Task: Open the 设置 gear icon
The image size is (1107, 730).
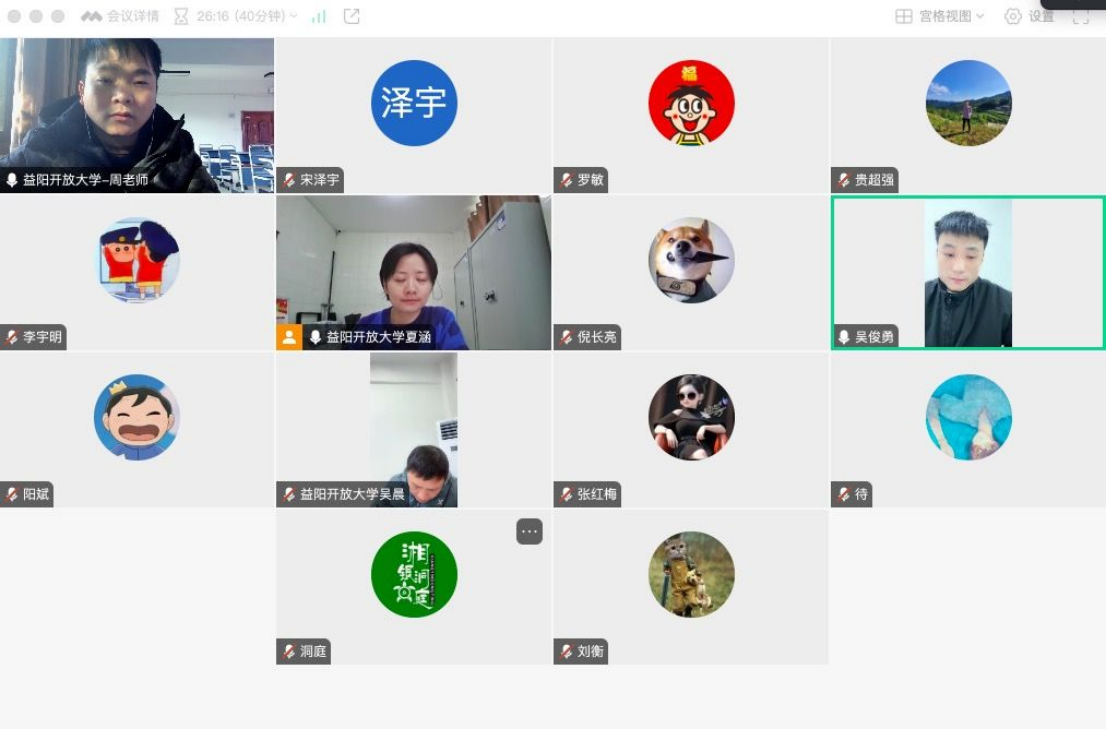Action: [x=1012, y=16]
